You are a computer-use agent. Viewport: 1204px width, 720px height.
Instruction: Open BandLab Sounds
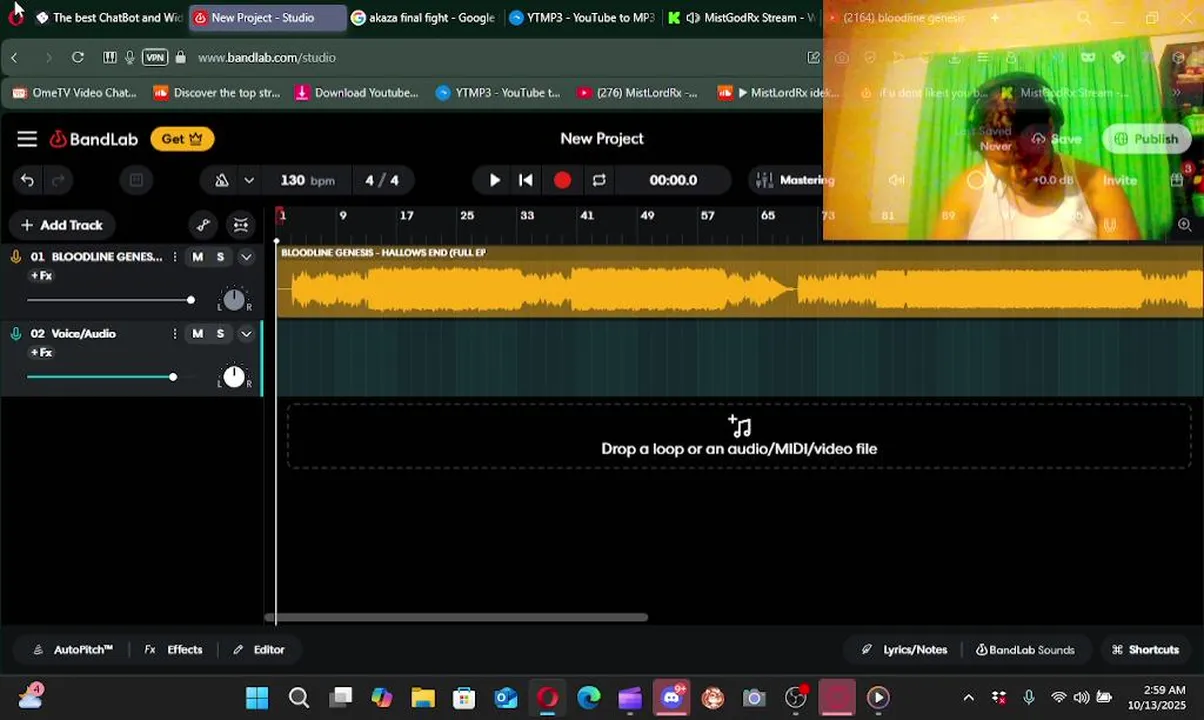tap(1025, 650)
